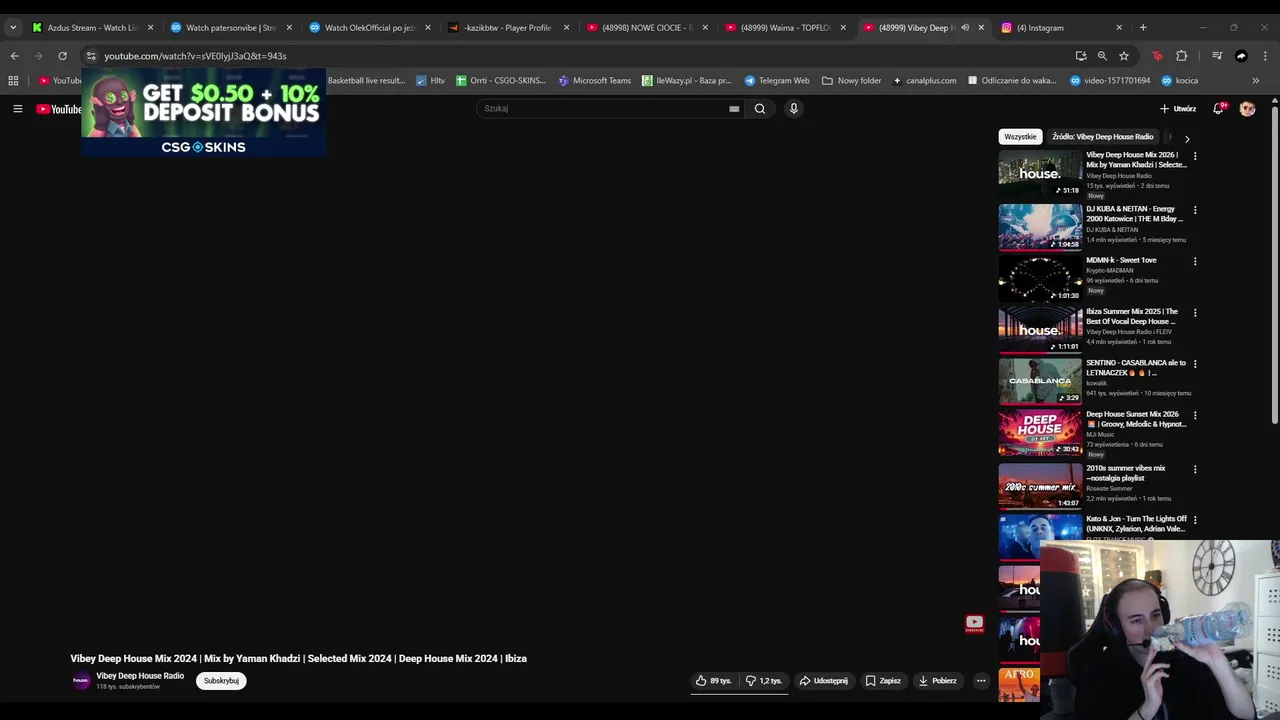The height and width of the screenshot is (720, 1280).
Task: Open new browser tab
Action: [x=1143, y=28]
